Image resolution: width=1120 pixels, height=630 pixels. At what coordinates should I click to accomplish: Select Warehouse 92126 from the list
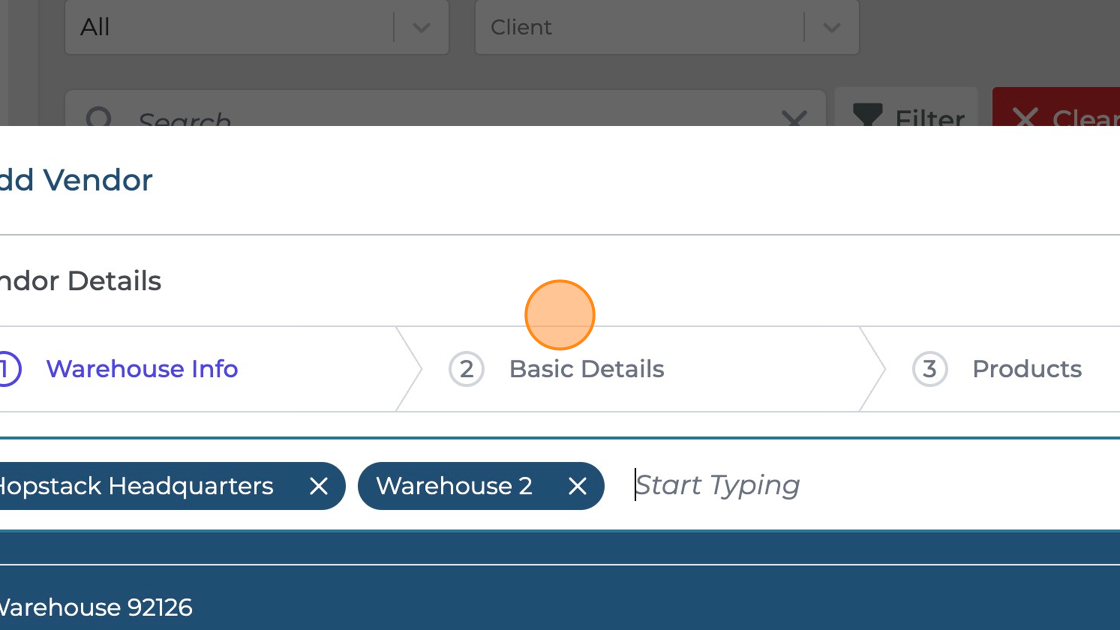point(96,607)
